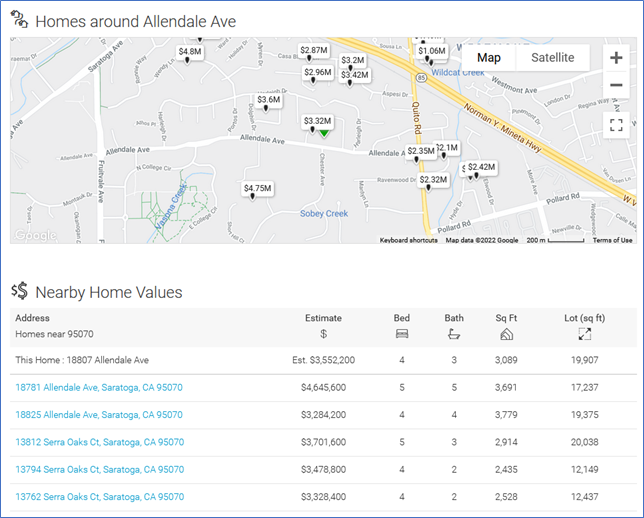Click the 200 m map scale control

coord(555,240)
